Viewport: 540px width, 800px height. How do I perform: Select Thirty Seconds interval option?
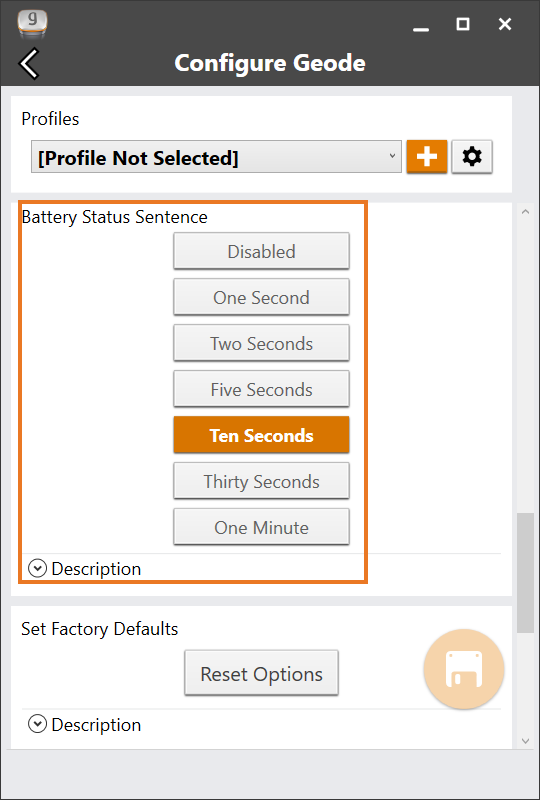pyautogui.click(x=261, y=481)
